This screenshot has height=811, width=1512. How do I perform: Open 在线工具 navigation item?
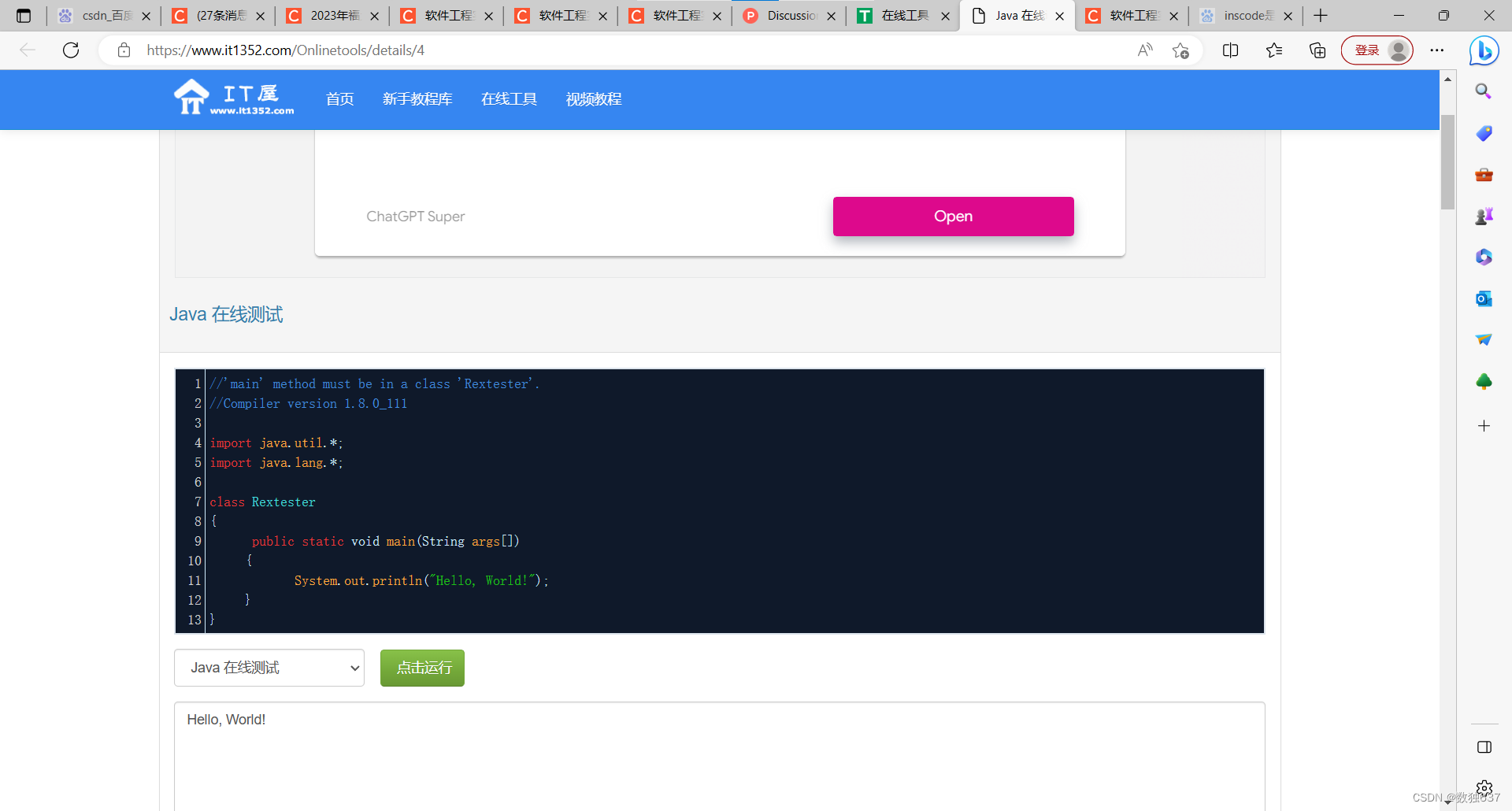[509, 99]
